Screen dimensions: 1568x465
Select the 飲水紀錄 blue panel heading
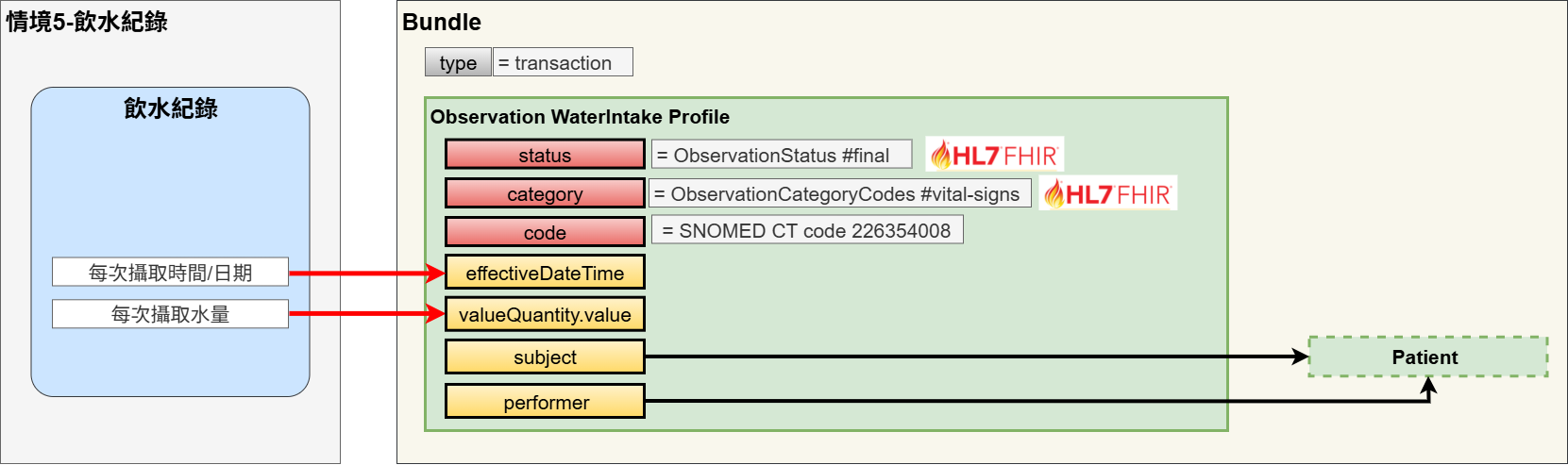click(x=171, y=108)
